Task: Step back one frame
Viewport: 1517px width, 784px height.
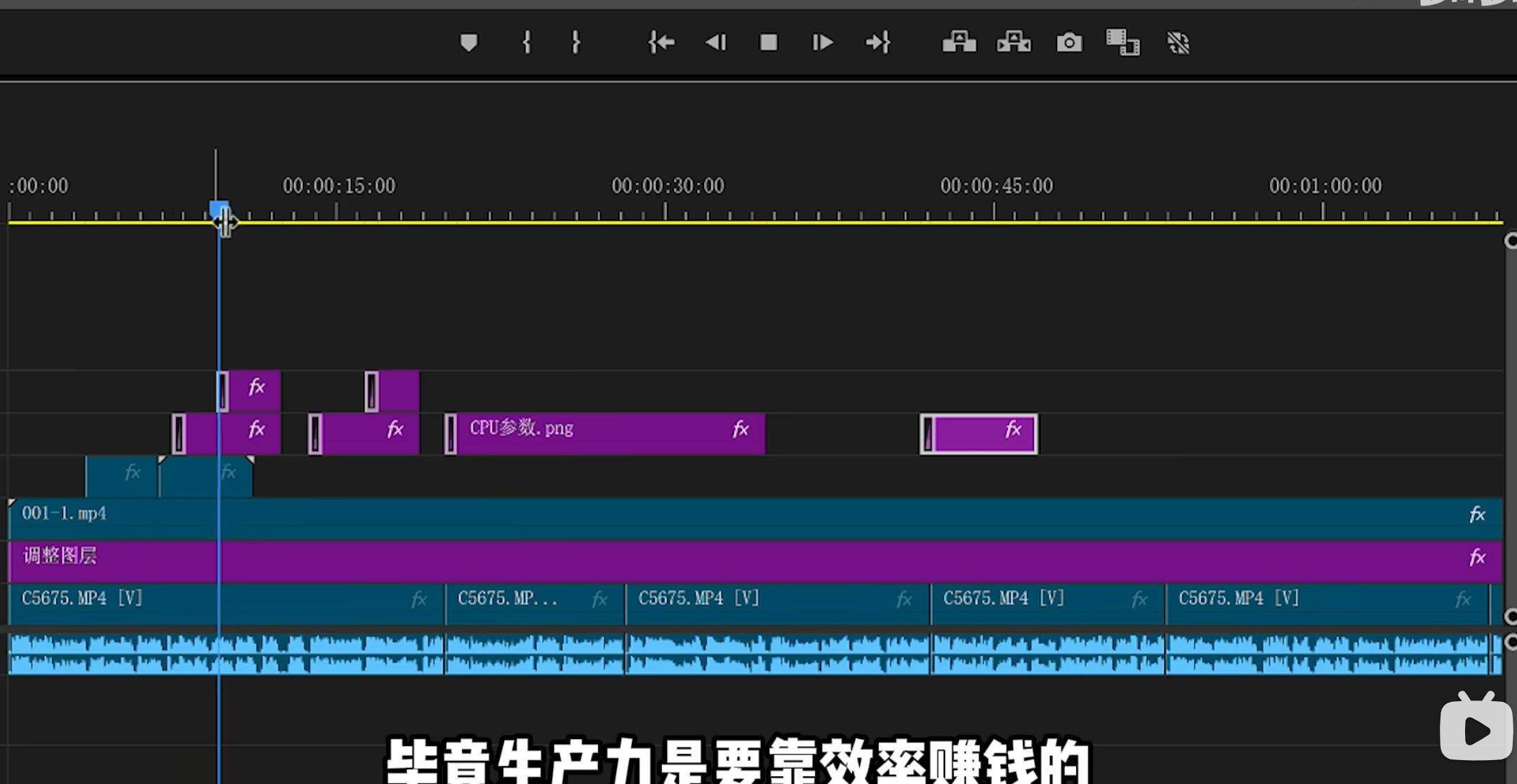Action: [716, 42]
